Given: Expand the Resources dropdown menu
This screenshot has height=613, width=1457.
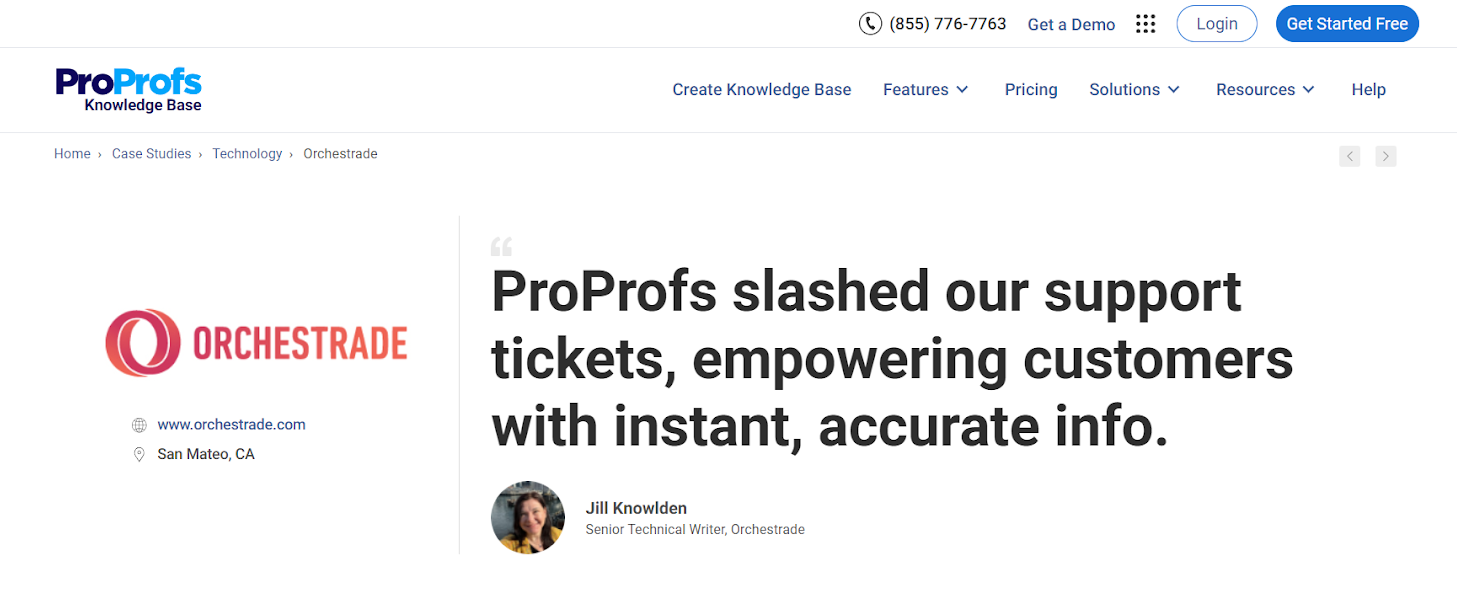Looking at the screenshot, I should (1266, 89).
